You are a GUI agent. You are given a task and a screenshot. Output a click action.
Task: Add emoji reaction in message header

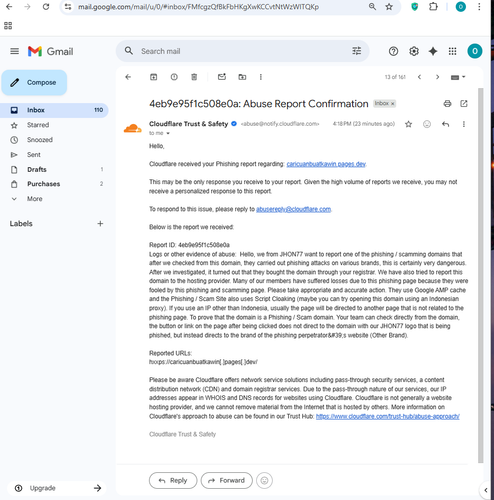coord(427,124)
